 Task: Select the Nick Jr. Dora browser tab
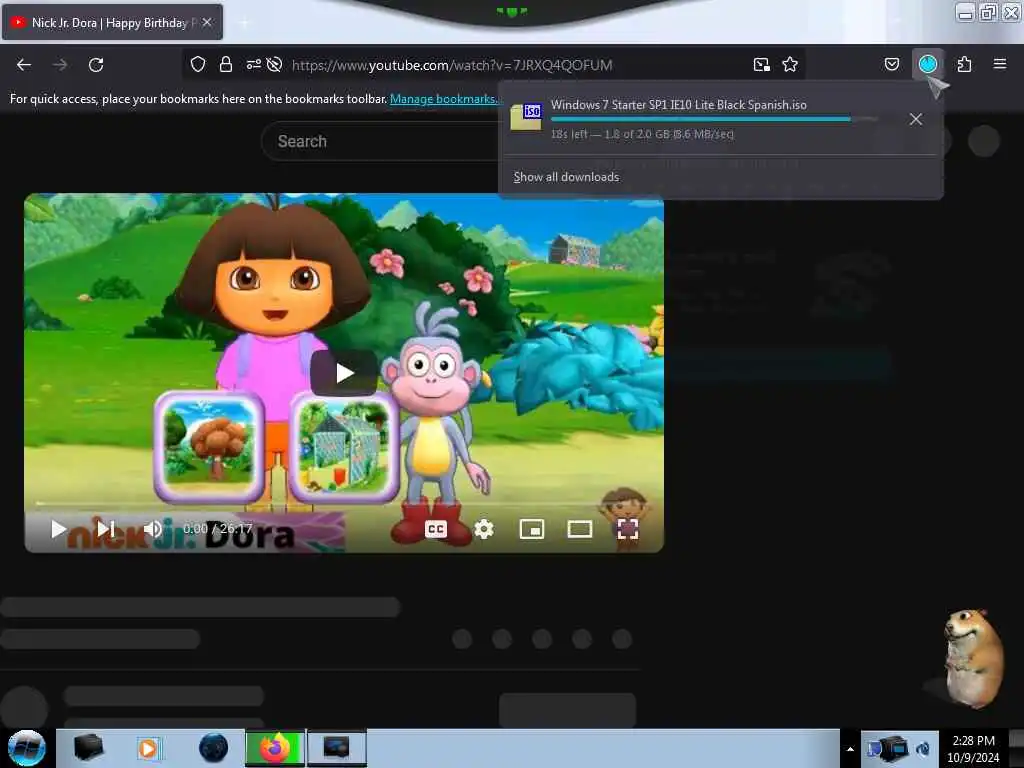point(111,22)
